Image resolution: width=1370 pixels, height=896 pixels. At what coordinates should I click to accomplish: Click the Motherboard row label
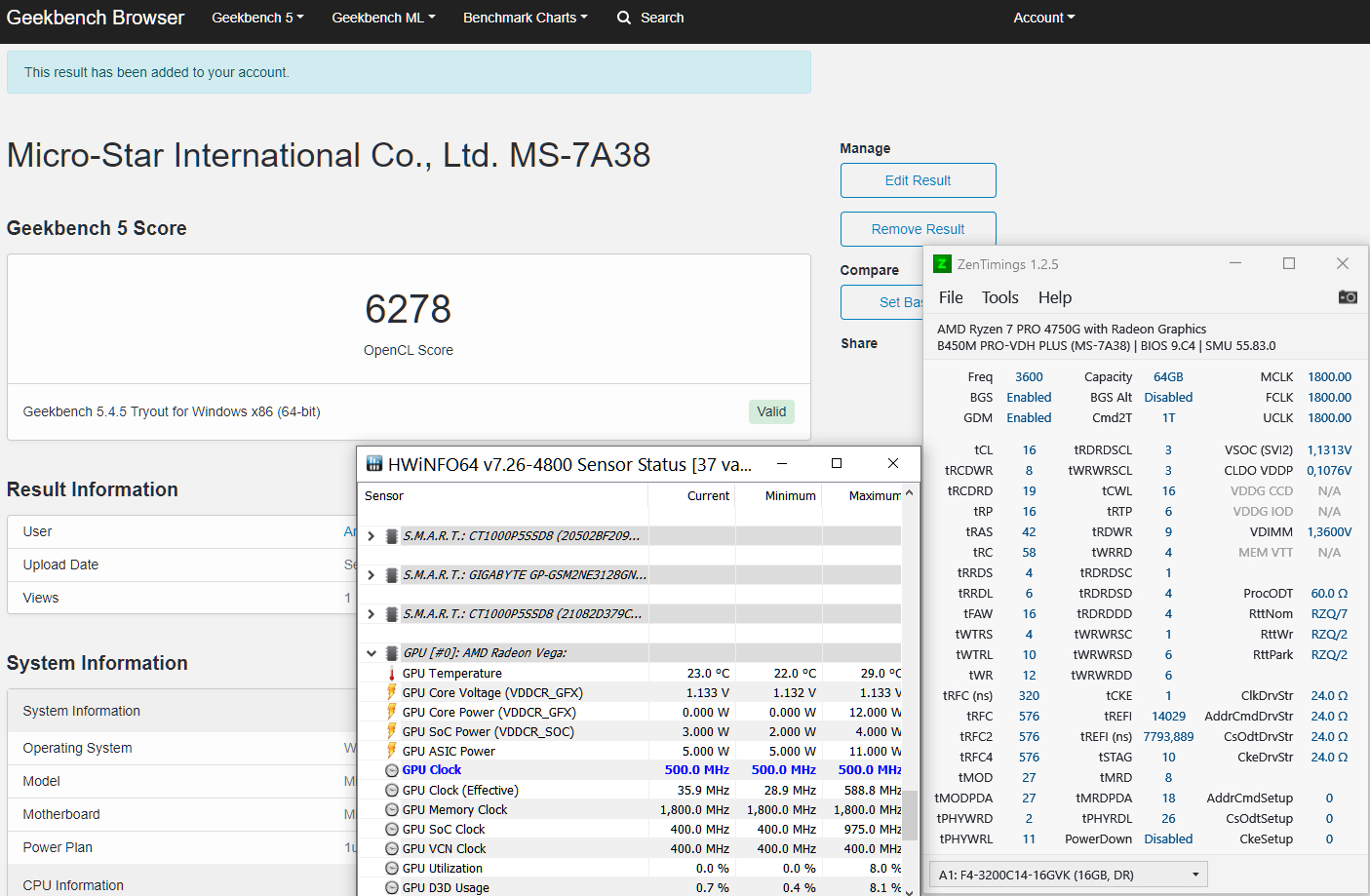(61, 814)
